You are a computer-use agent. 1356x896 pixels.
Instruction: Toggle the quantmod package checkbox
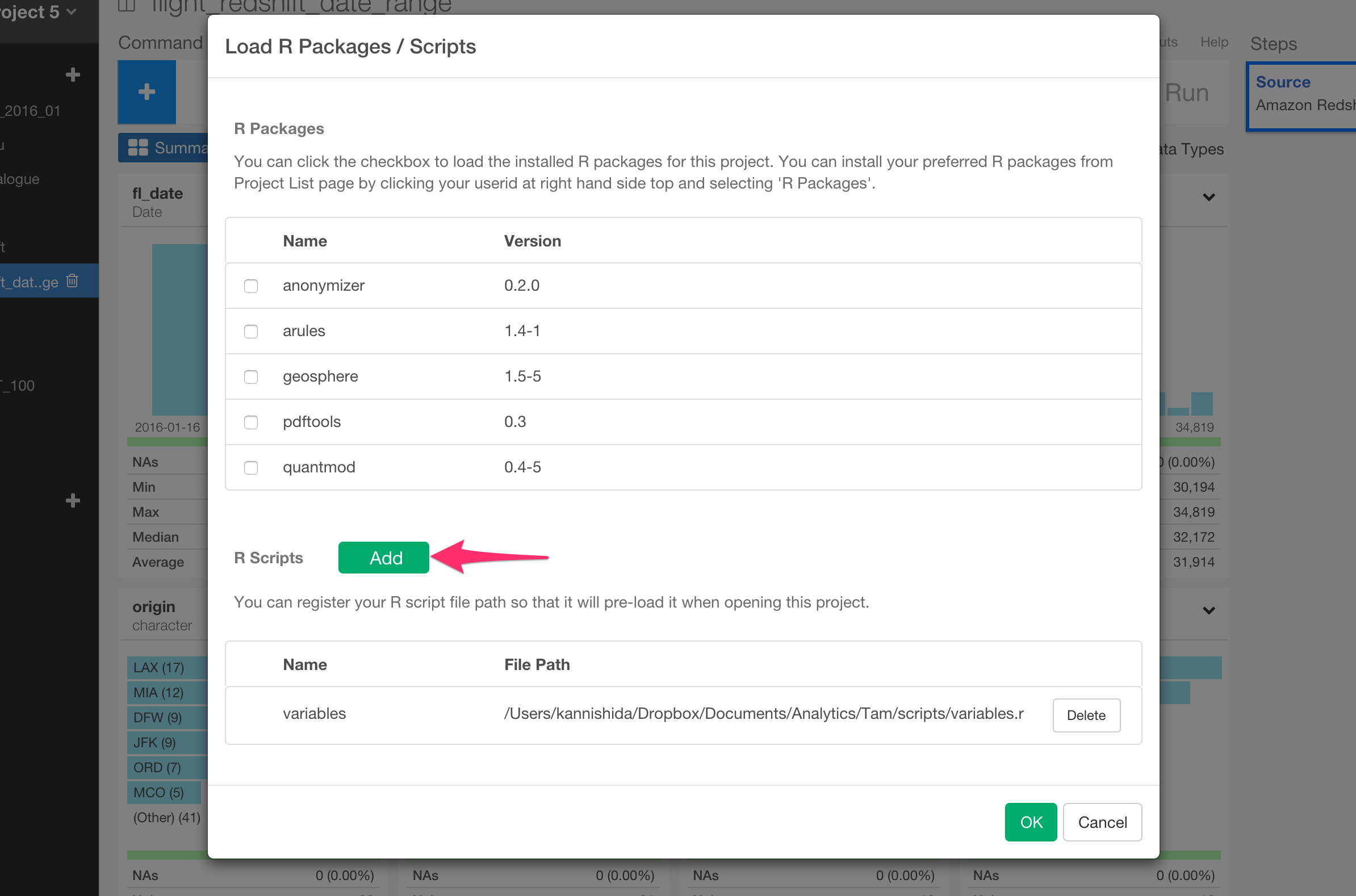[250, 467]
